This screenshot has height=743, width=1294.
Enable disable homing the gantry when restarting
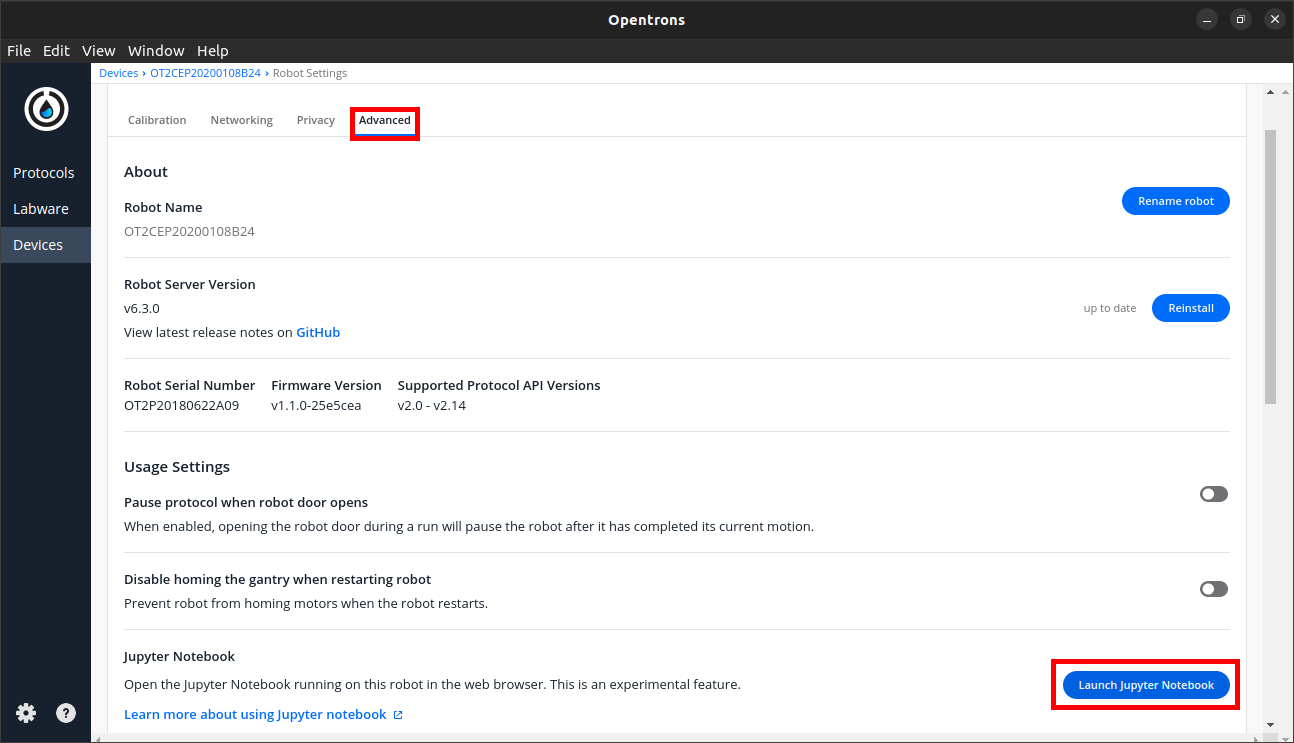[x=1213, y=589]
